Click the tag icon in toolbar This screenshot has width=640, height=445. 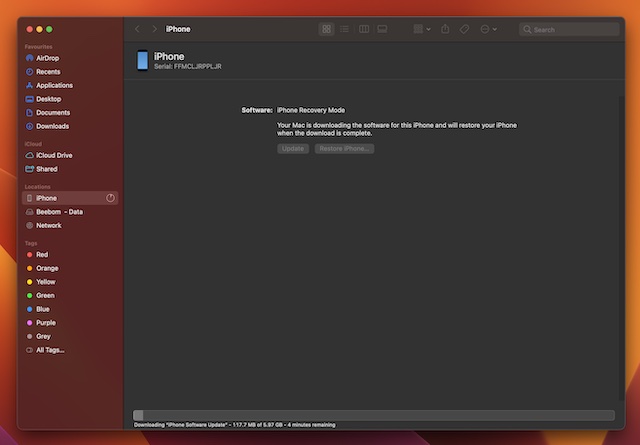(464, 29)
